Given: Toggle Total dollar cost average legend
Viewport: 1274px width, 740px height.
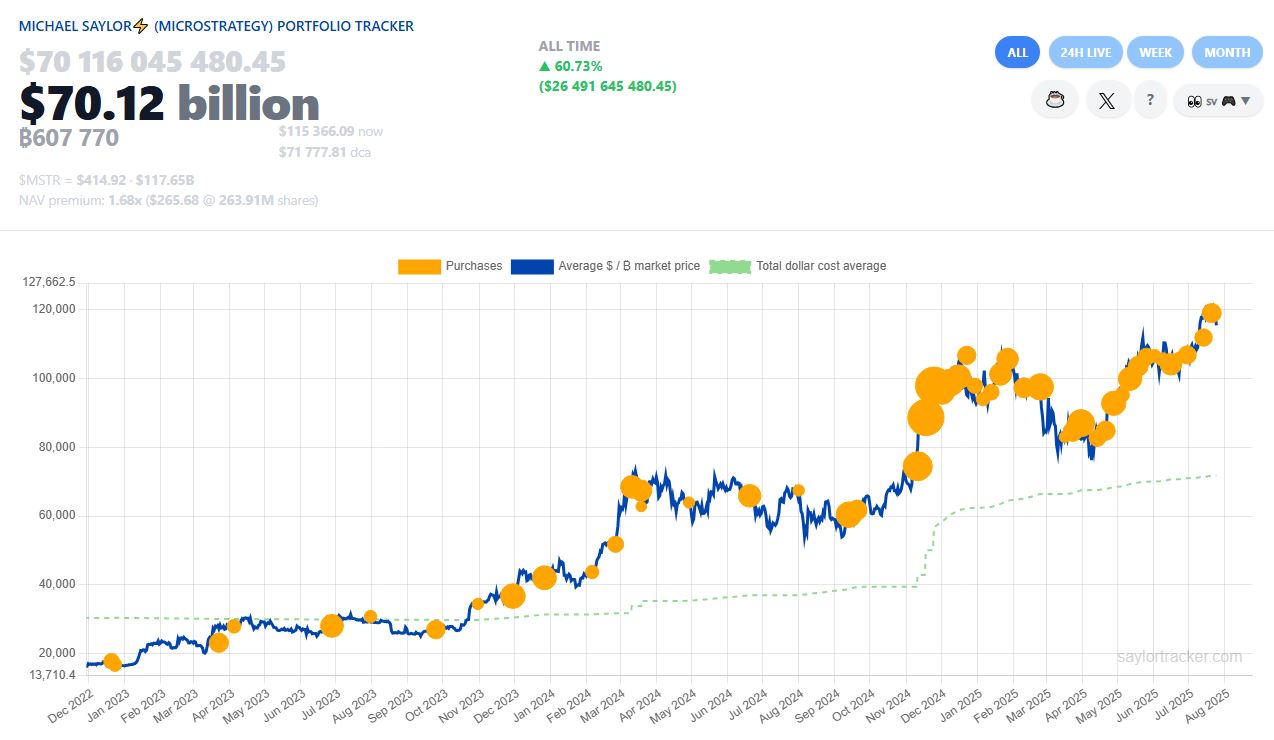Looking at the screenshot, I should (x=797, y=266).
